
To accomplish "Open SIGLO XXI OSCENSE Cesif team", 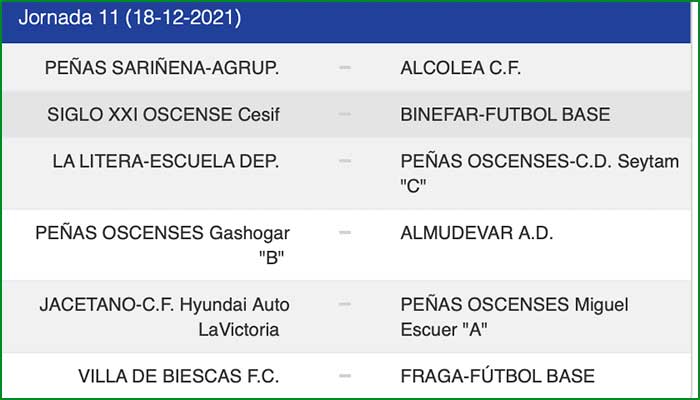I will 164,114.
